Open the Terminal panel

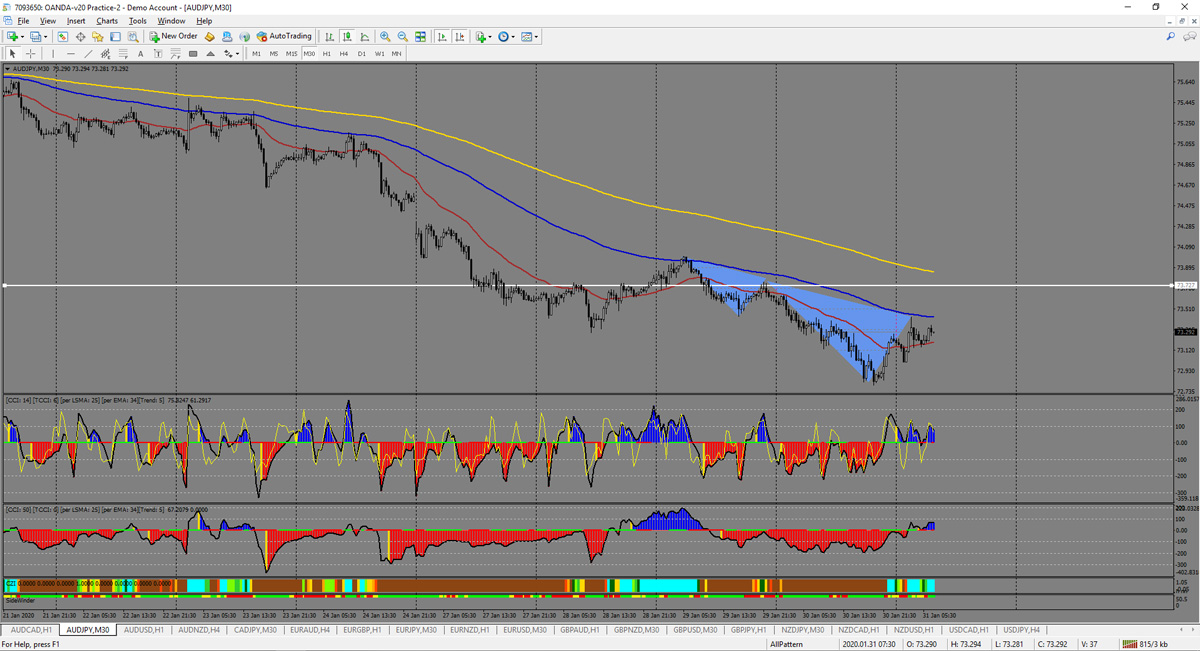[115, 37]
